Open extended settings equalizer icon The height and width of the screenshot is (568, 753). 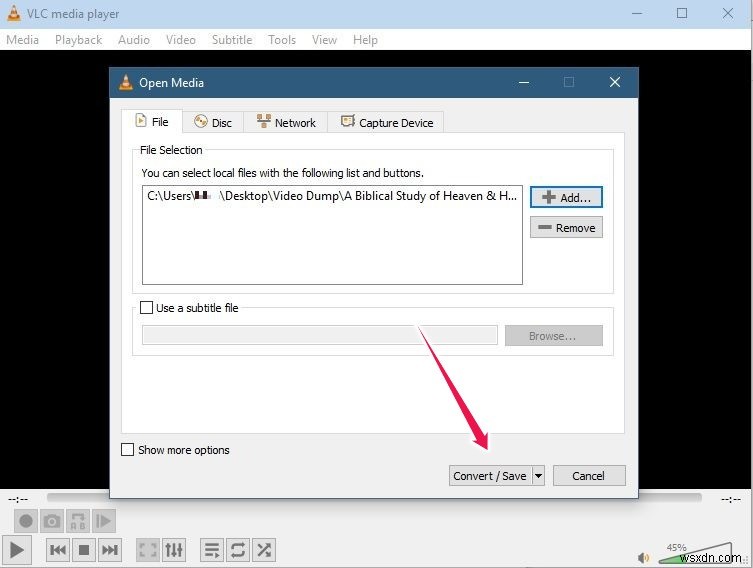pos(174,550)
